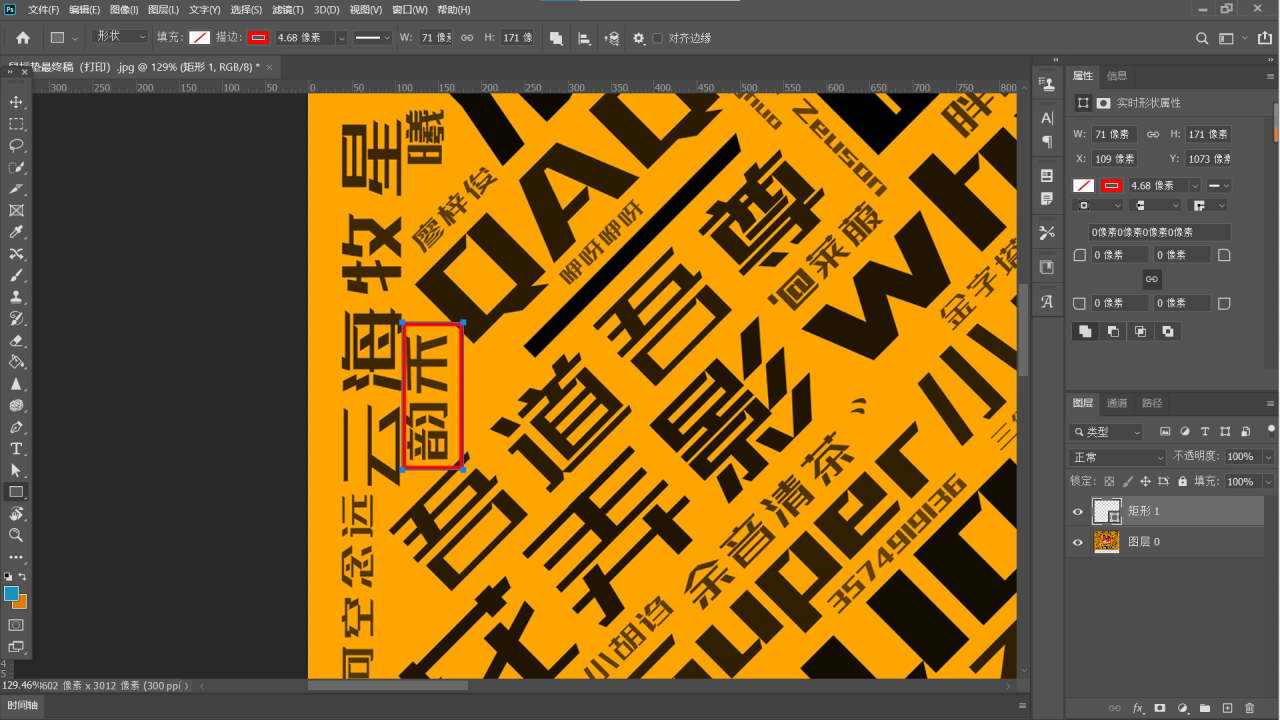
Task: Toggle lock position icon in Layers
Action: coord(1146,481)
